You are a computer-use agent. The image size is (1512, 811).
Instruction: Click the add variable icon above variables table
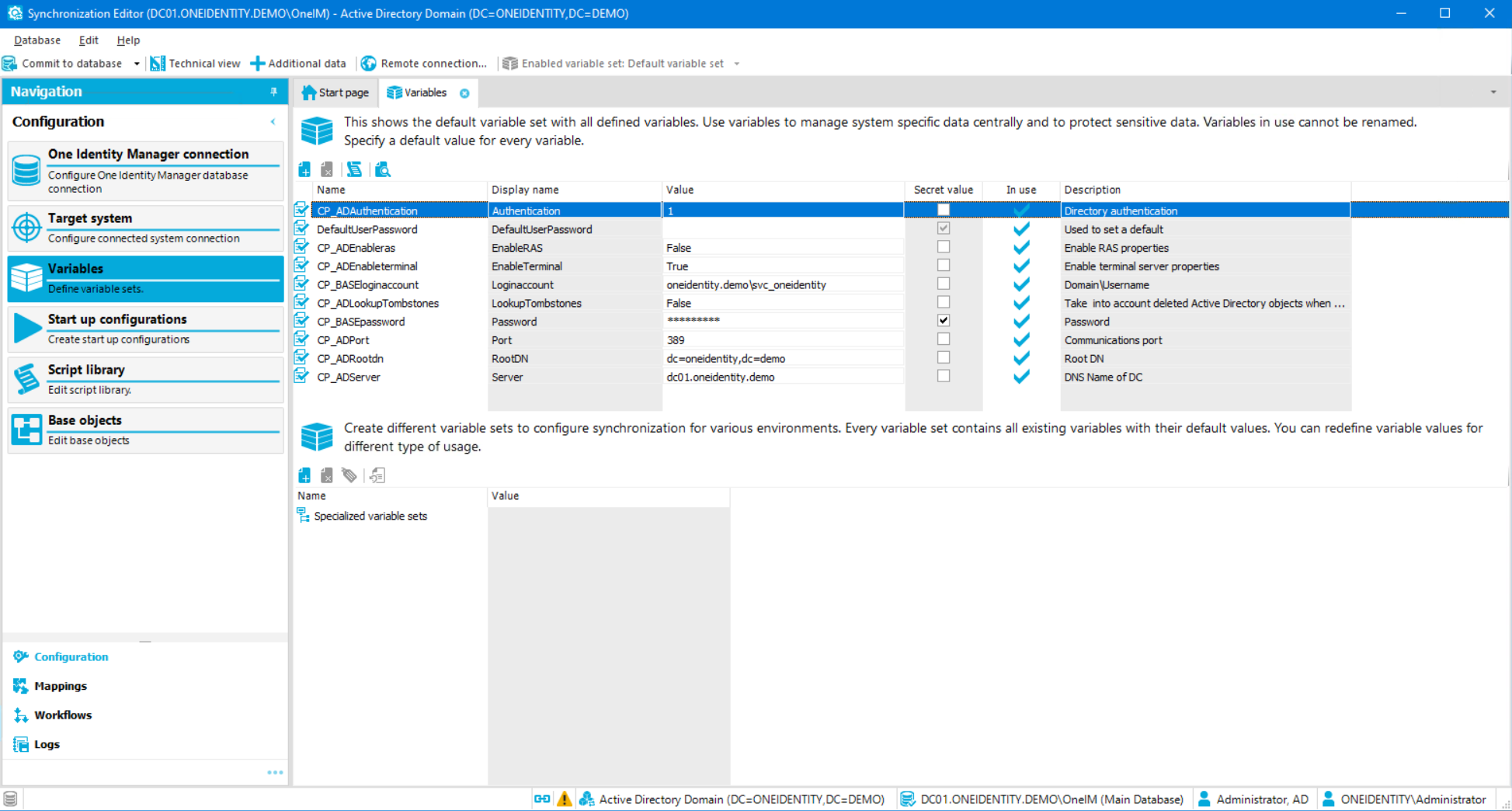[x=304, y=169]
